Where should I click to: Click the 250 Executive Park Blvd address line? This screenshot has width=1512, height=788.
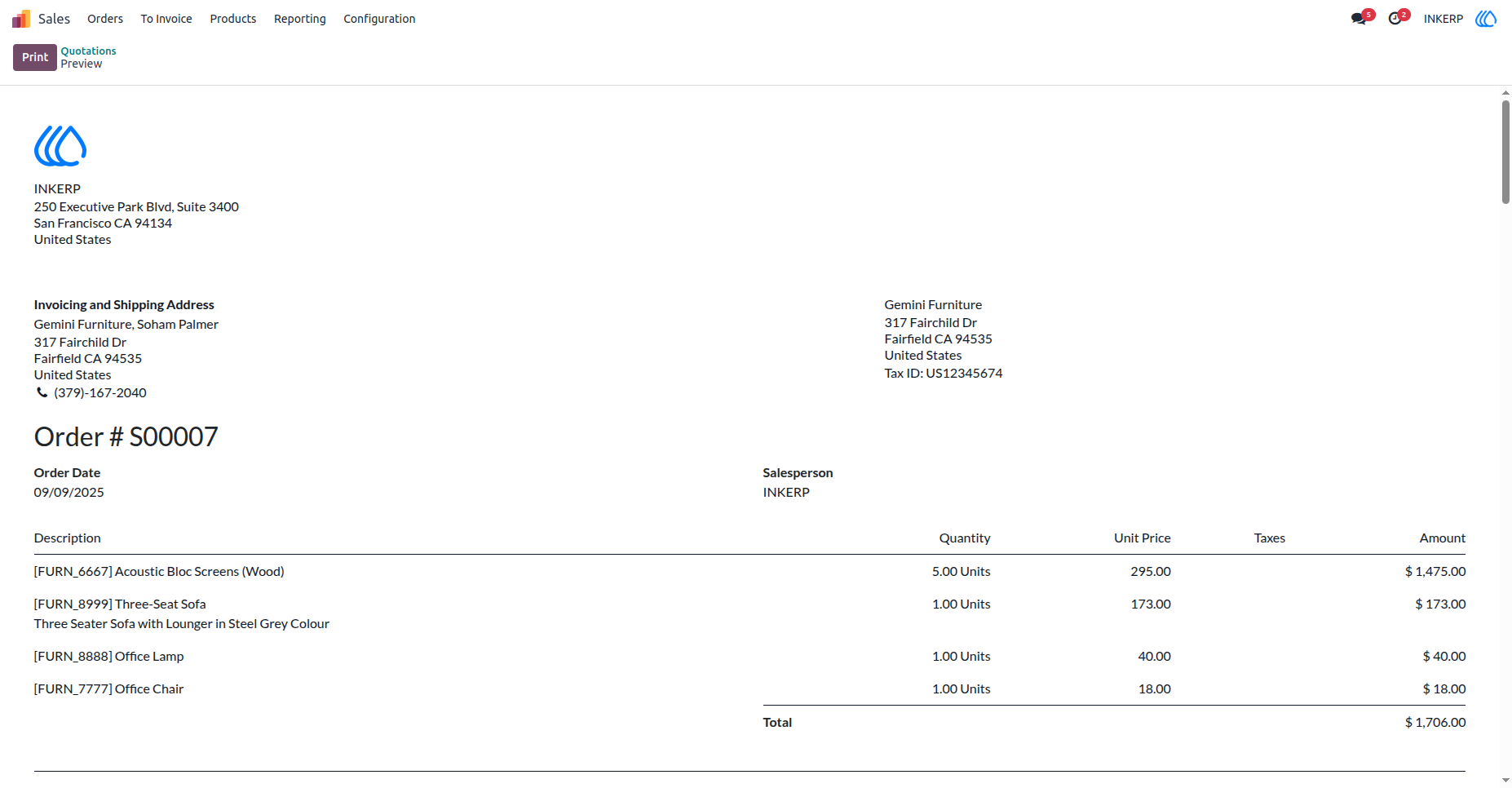pyautogui.click(x=136, y=207)
